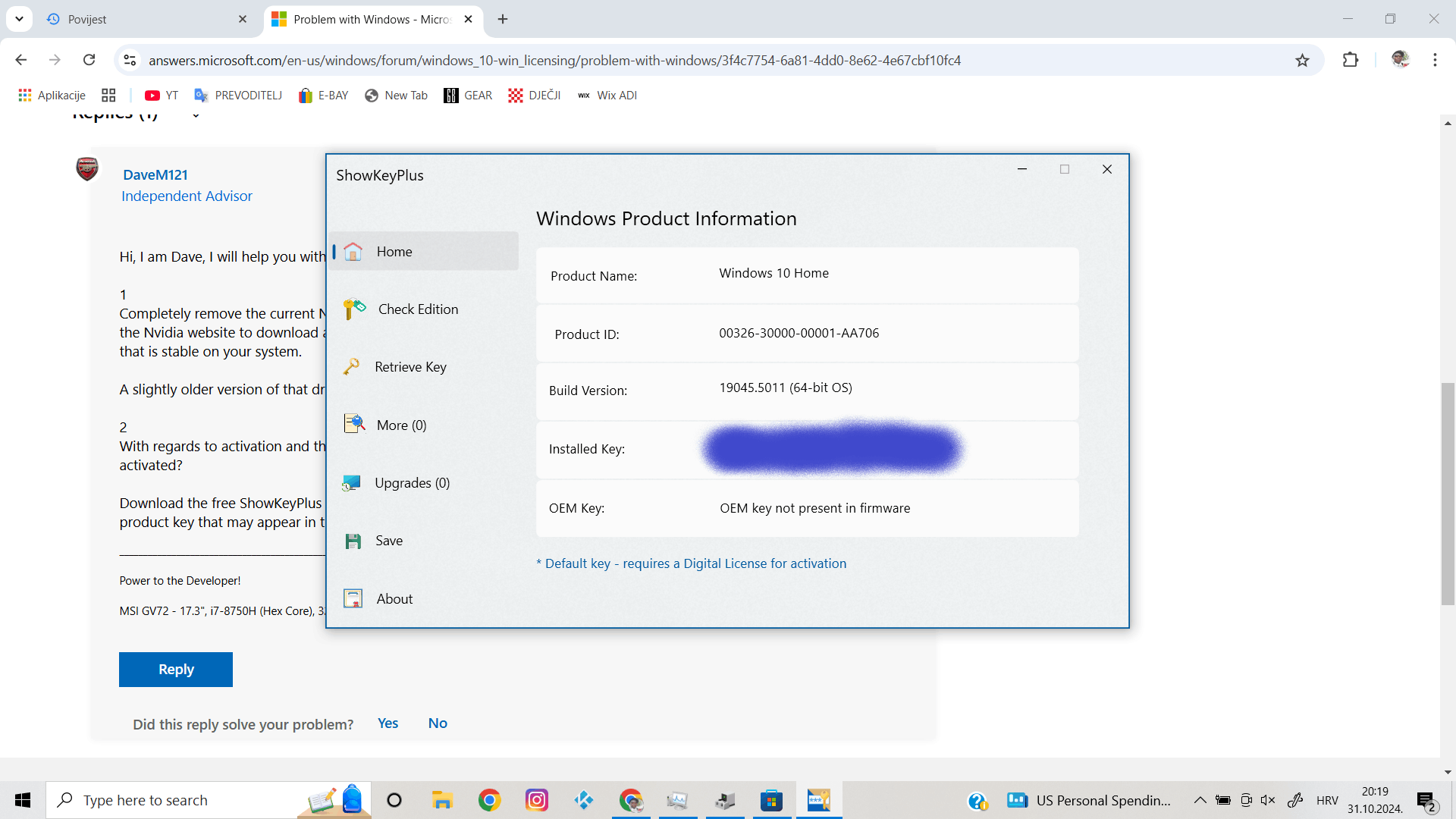Click the battery tray icon
The image size is (1456, 819).
point(1223,800)
